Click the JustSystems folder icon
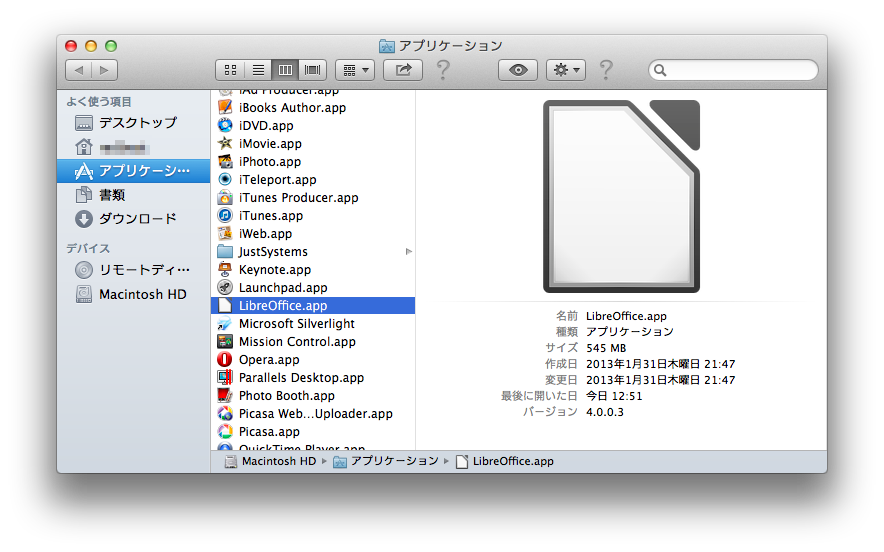Viewport: 884px width, 552px height. tap(225, 251)
